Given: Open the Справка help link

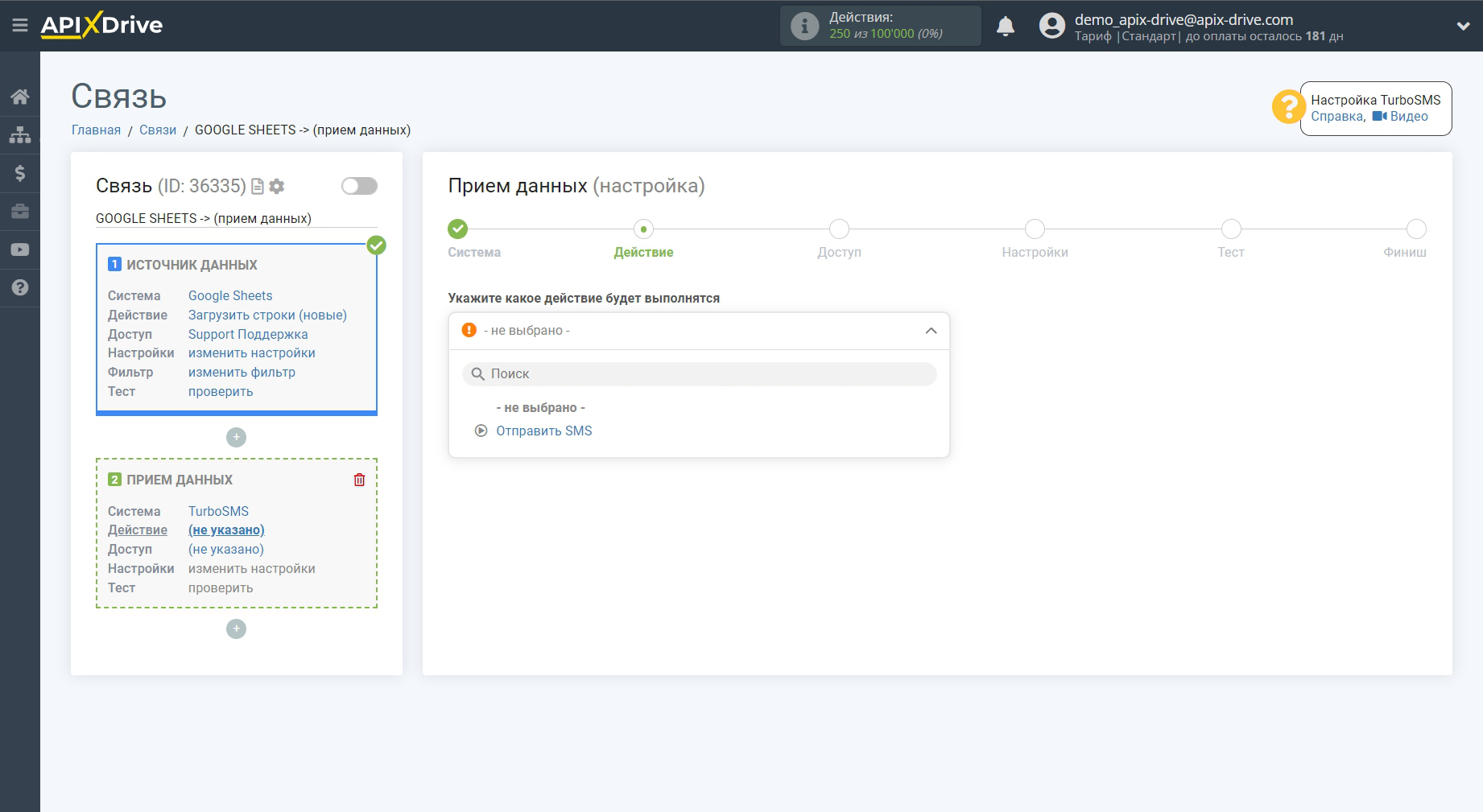Looking at the screenshot, I should click(1336, 117).
